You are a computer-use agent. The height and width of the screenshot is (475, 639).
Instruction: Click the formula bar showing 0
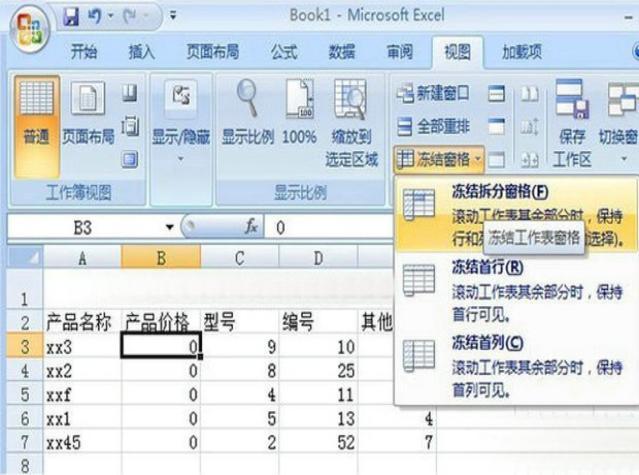[x=329, y=227]
